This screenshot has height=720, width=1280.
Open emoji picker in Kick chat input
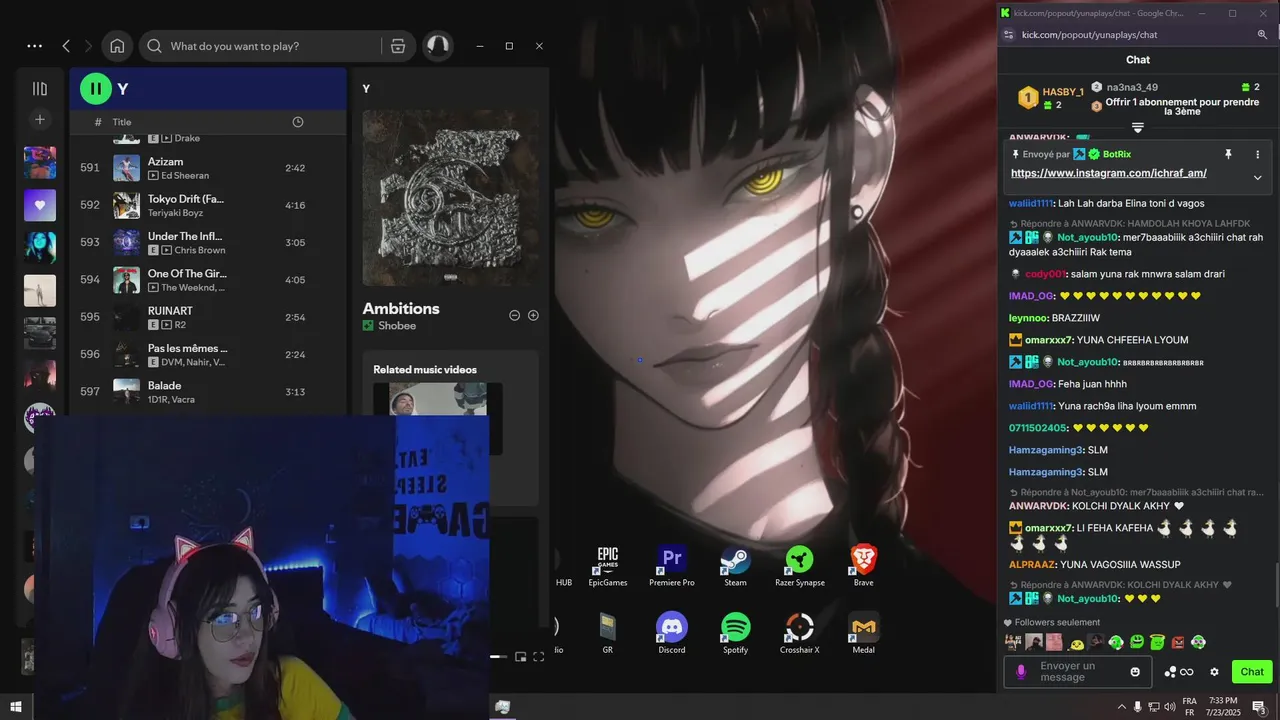click(1135, 672)
